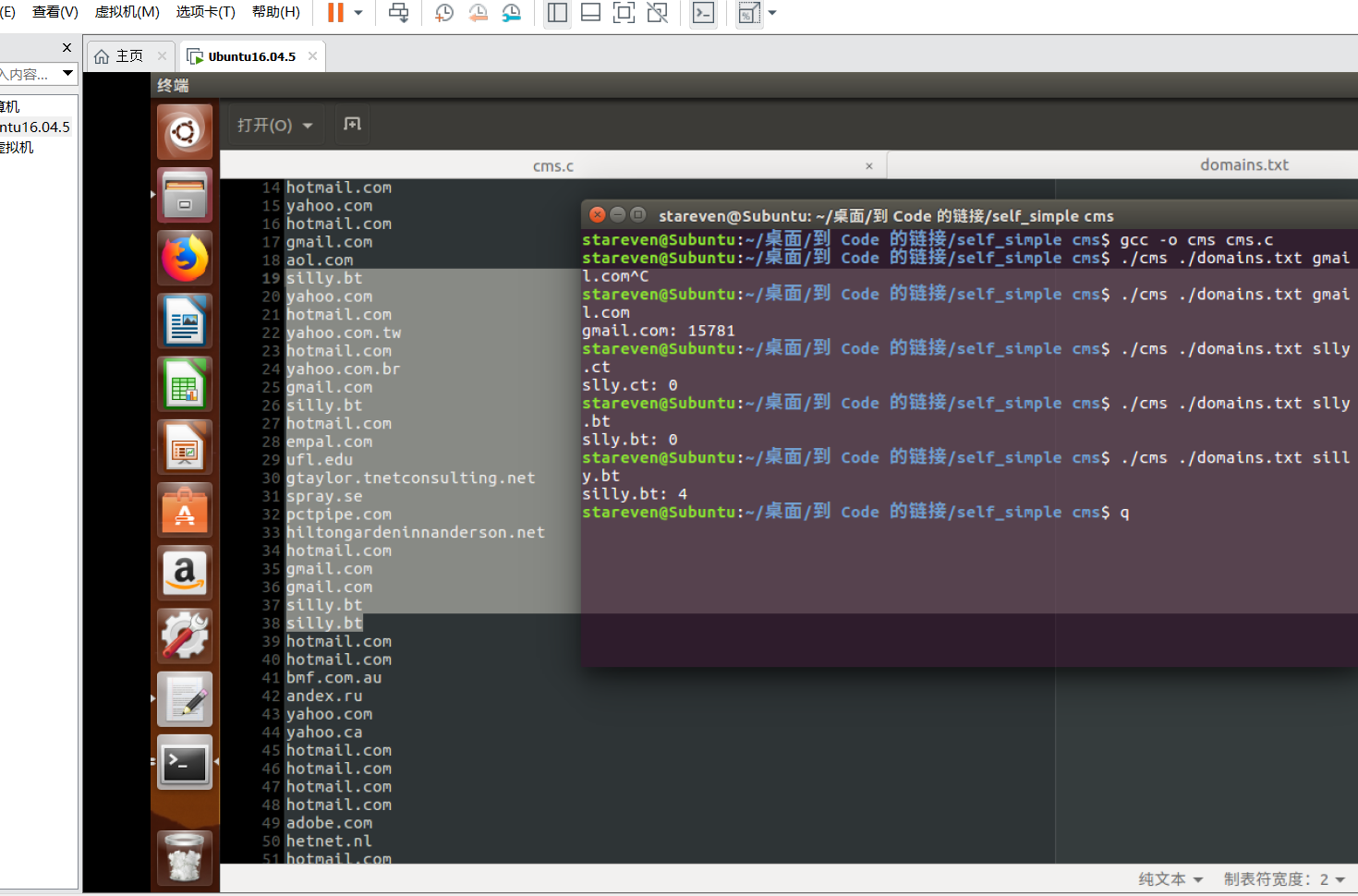Image resolution: width=1358 pixels, height=896 pixels.
Task: Click terminal output "silly.bt: 4"
Action: tap(634, 494)
